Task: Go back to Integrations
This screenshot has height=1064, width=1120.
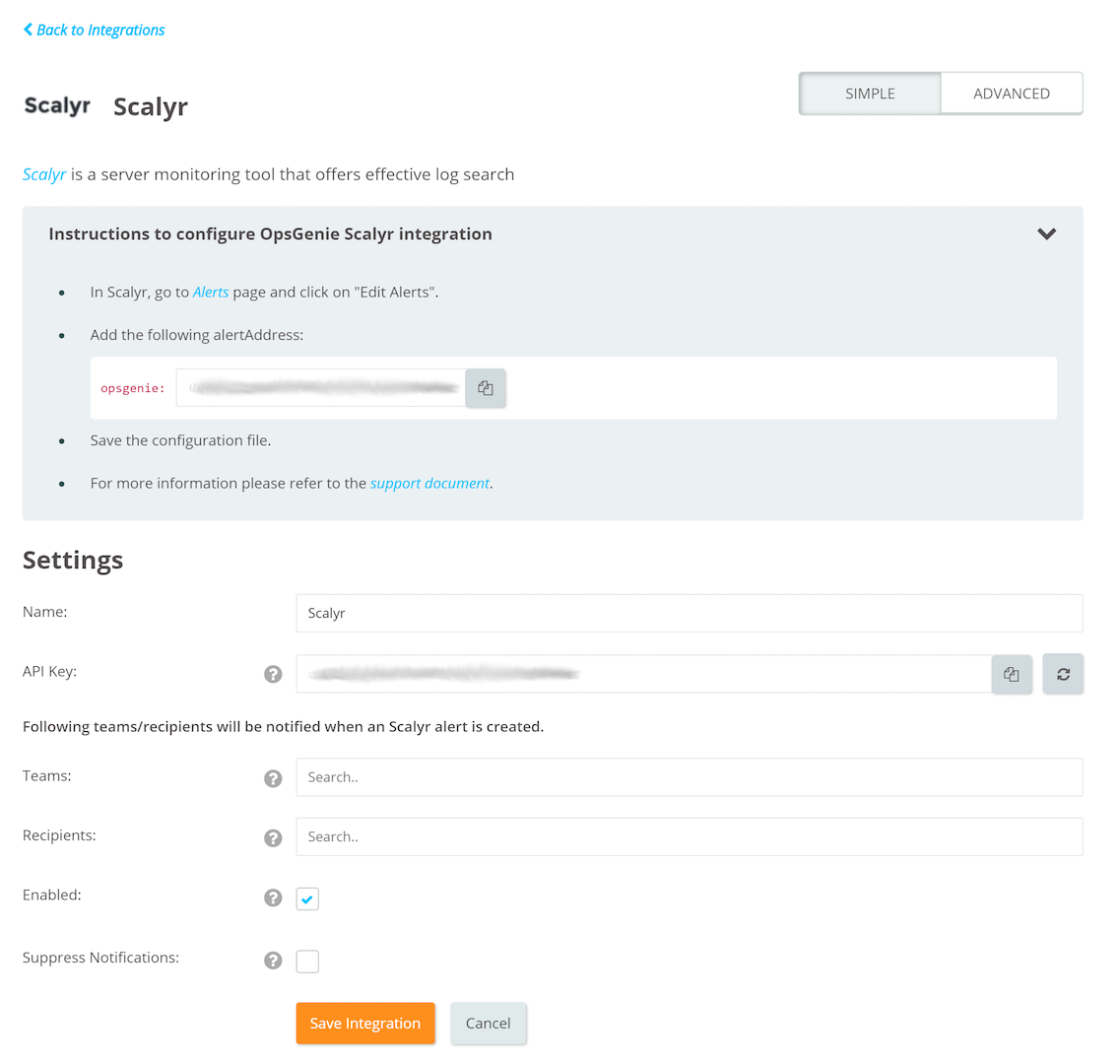Action: (94, 30)
